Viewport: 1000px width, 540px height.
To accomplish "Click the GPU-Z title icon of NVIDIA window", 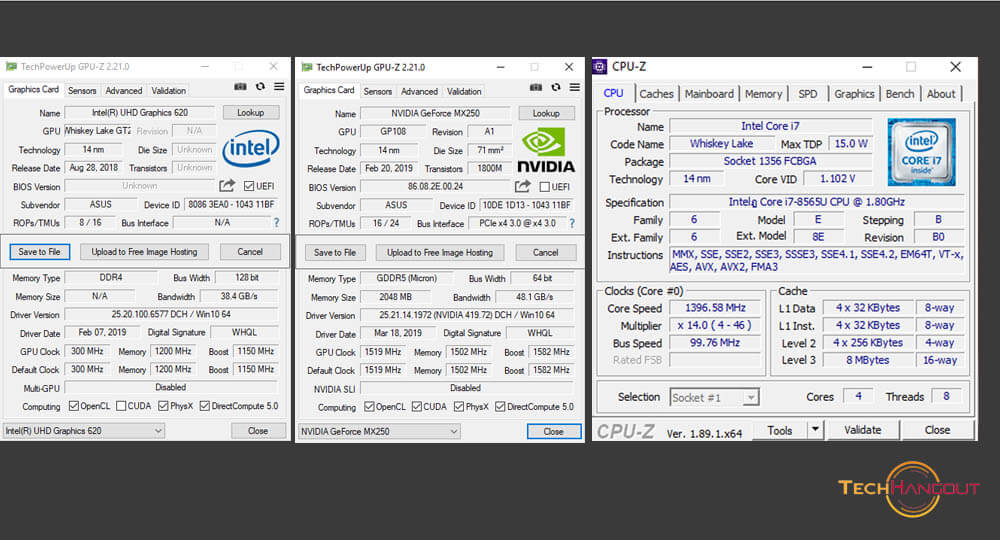I will click(307, 67).
